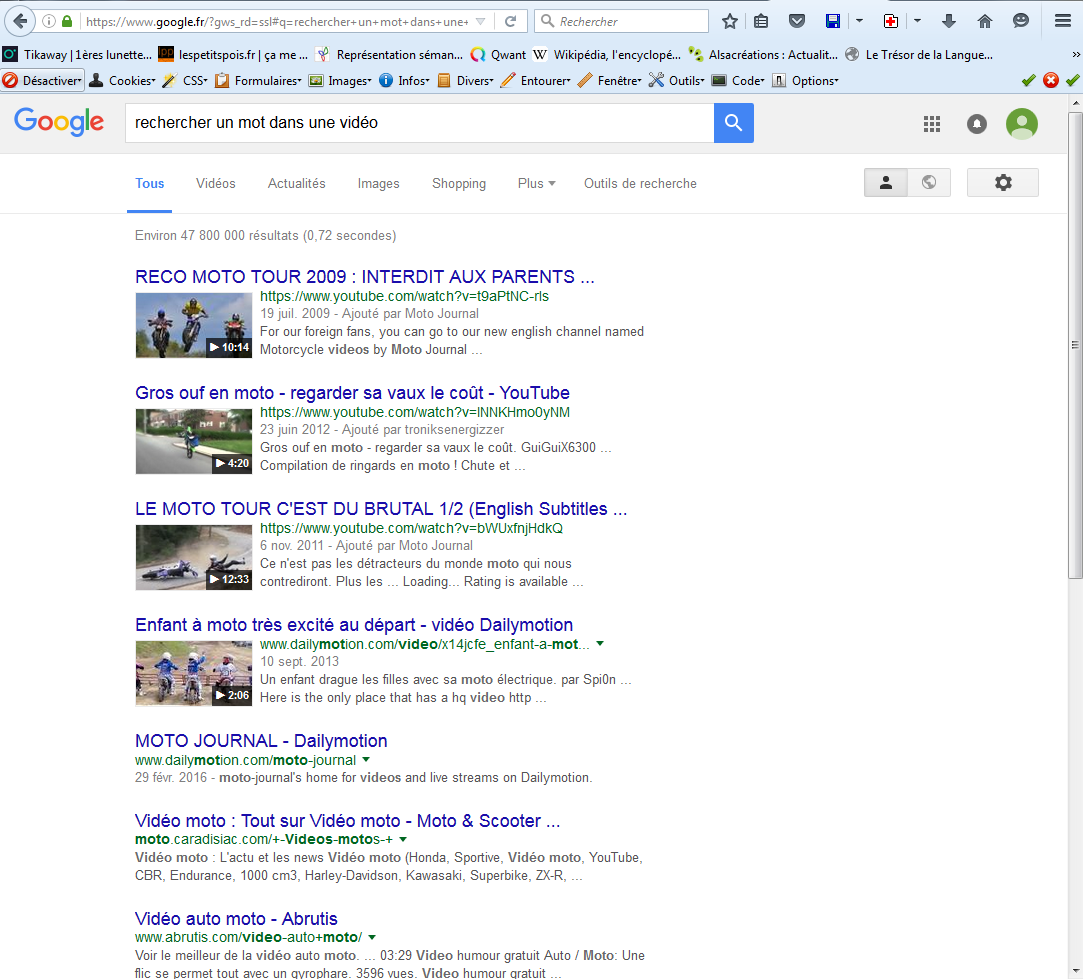Expand the Plus search category dropdown
1083x979 pixels.
(x=536, y=183)
